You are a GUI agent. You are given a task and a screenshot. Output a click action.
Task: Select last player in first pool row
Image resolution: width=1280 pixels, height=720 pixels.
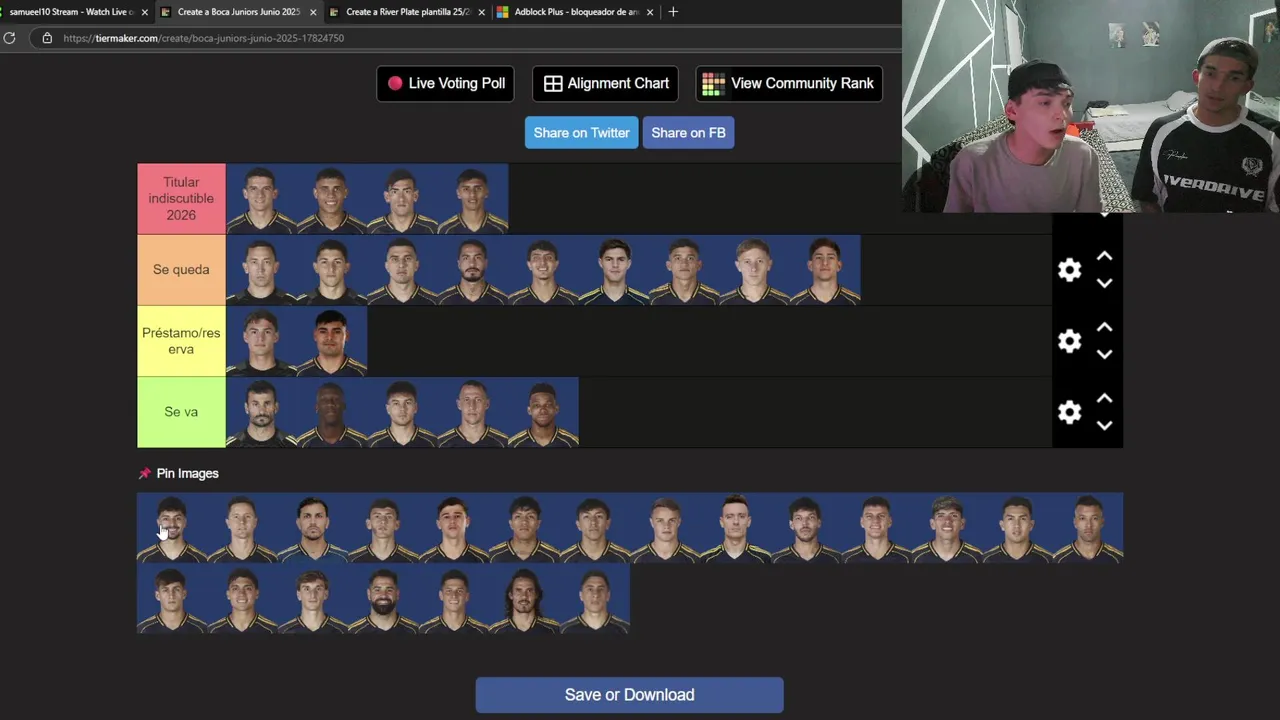pyautogui.click(x=1088, y=527)
